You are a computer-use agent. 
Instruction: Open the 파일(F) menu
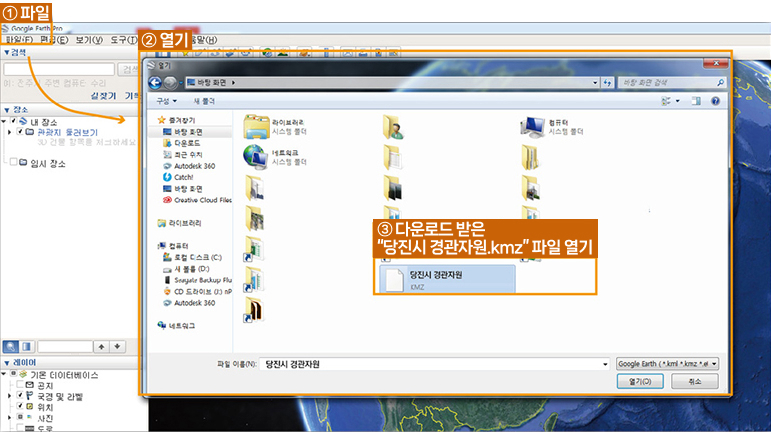coord(19,40)
